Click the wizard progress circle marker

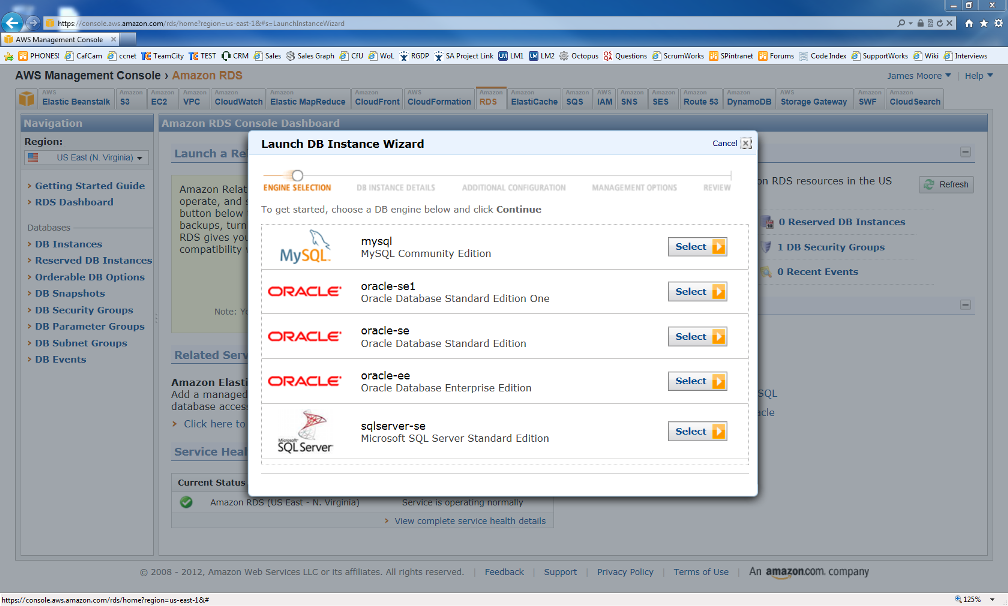(297, 175)
